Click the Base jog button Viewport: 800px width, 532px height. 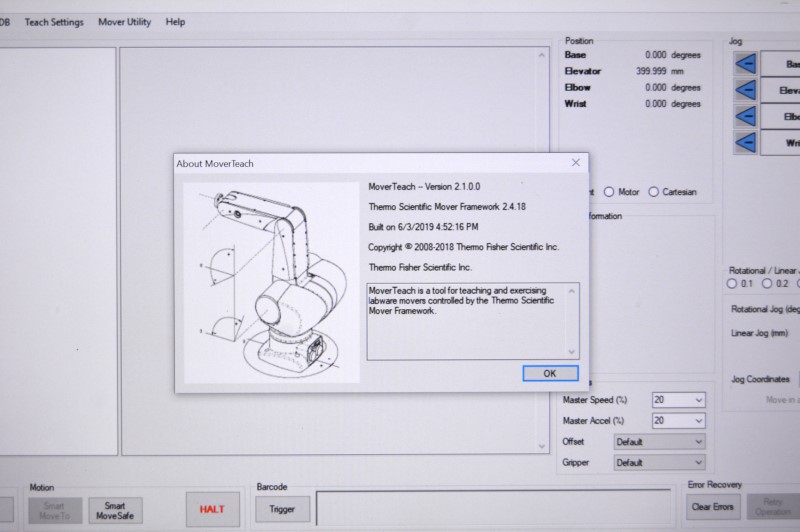click(x=781, y=64)
